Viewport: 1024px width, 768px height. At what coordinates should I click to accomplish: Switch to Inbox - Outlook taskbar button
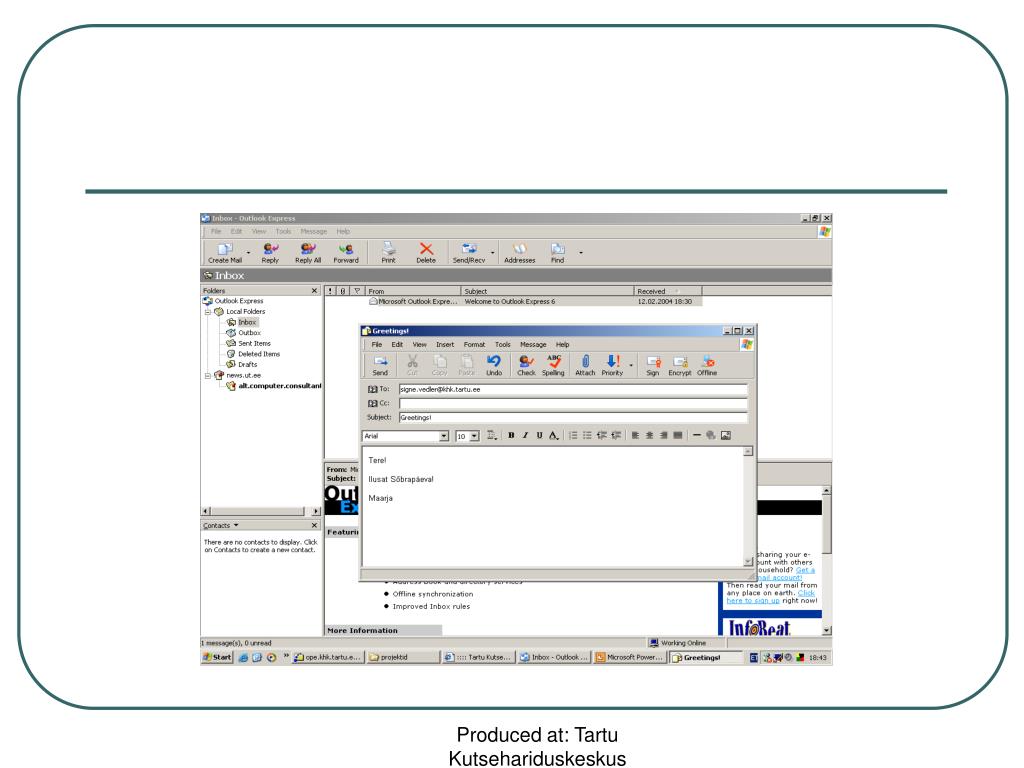(552, 657)
